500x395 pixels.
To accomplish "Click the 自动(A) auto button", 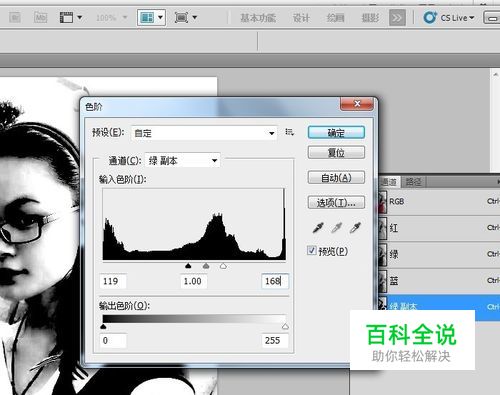I will click(x=336, y=178).
